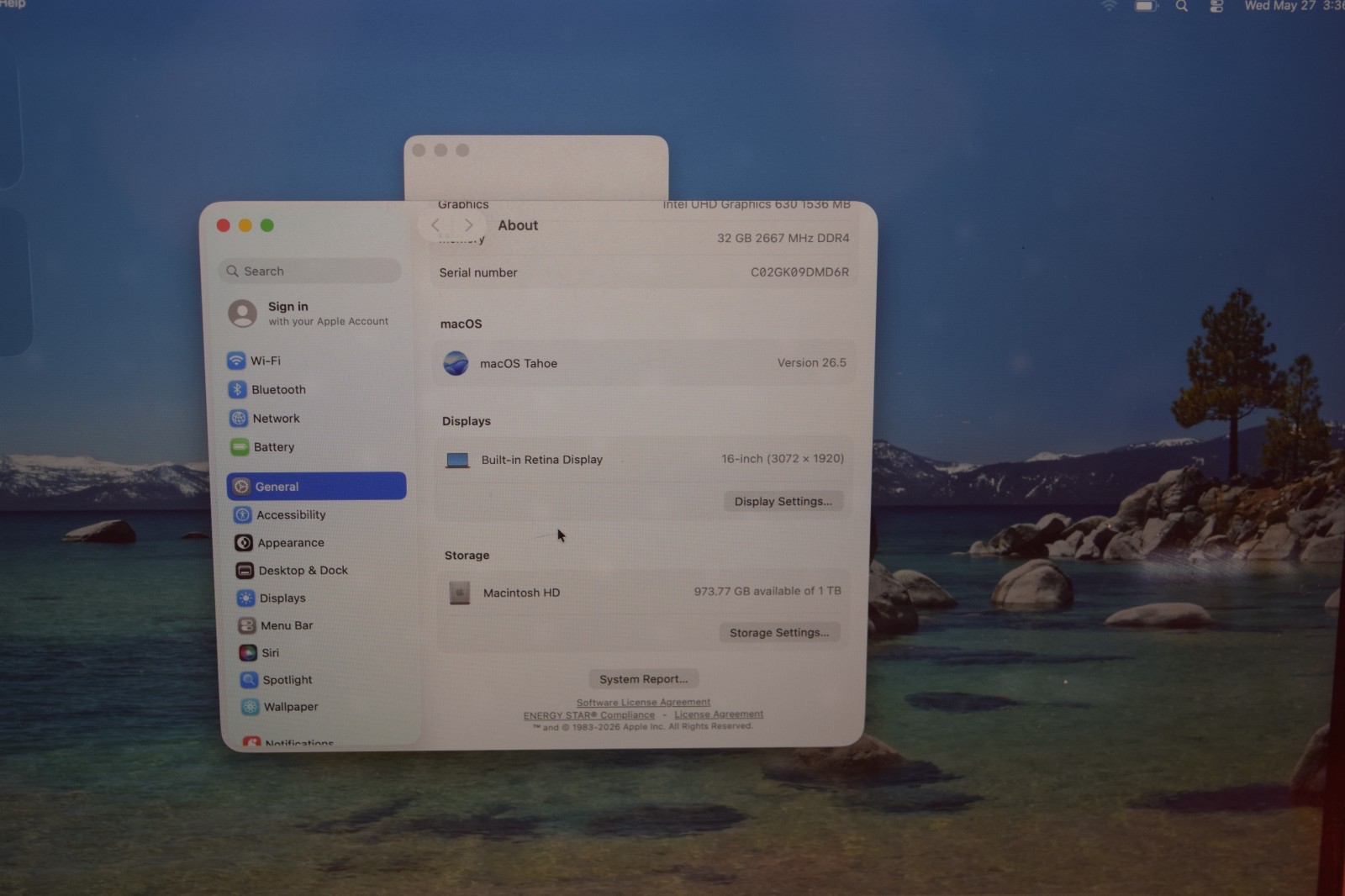The width and height of the screenshot is (1345, 896).
Task: Click into the Search field
Action: tap(309, 271)
